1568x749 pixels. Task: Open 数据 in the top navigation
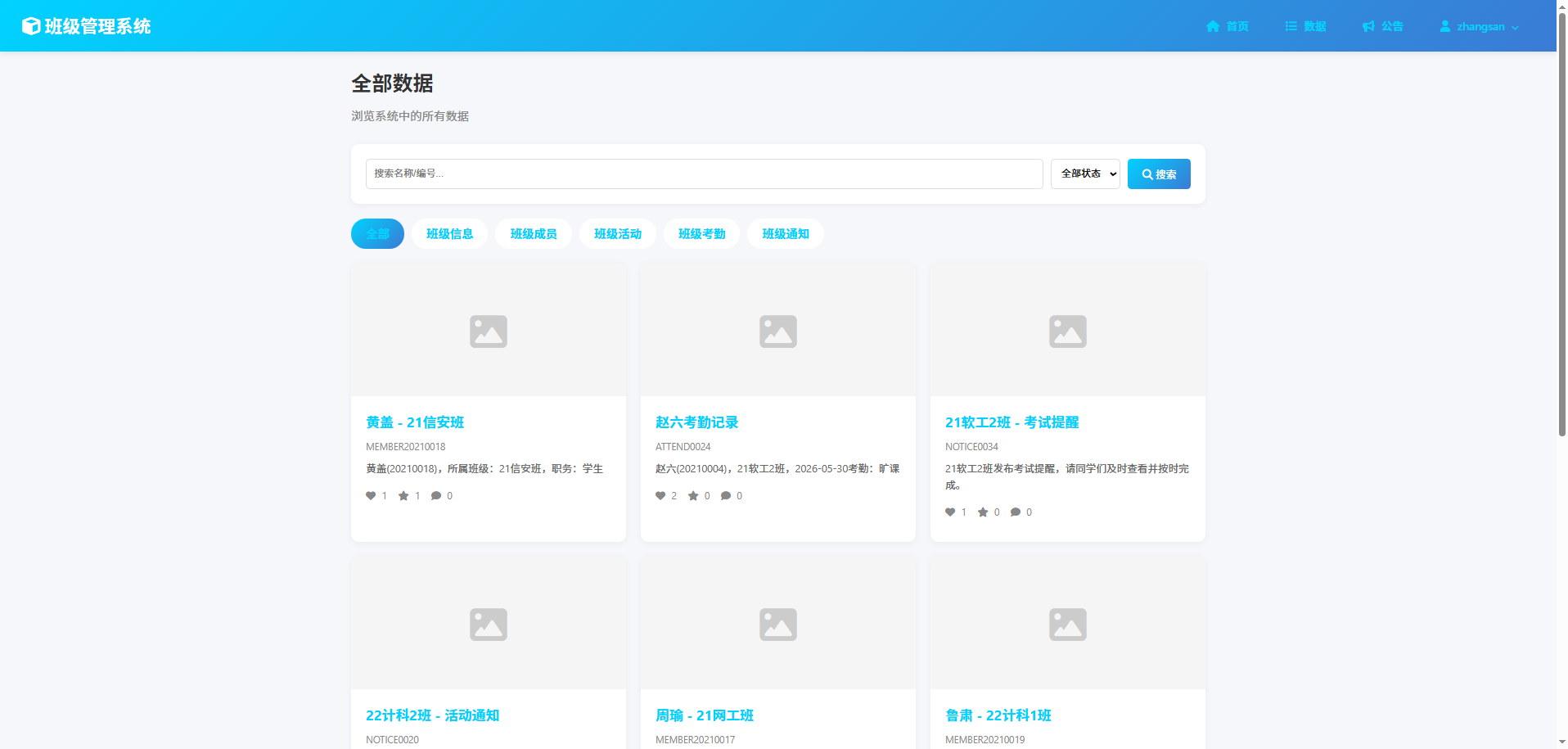1305,26
